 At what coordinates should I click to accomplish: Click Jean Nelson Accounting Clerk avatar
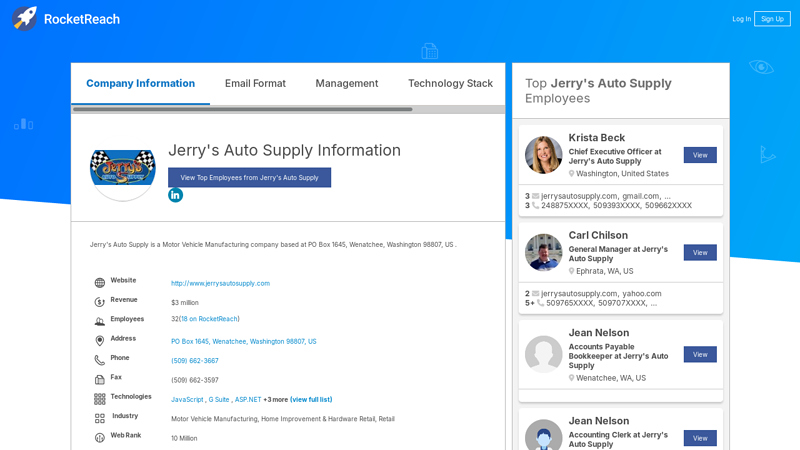pyautogui.click(x=544, y=435)
